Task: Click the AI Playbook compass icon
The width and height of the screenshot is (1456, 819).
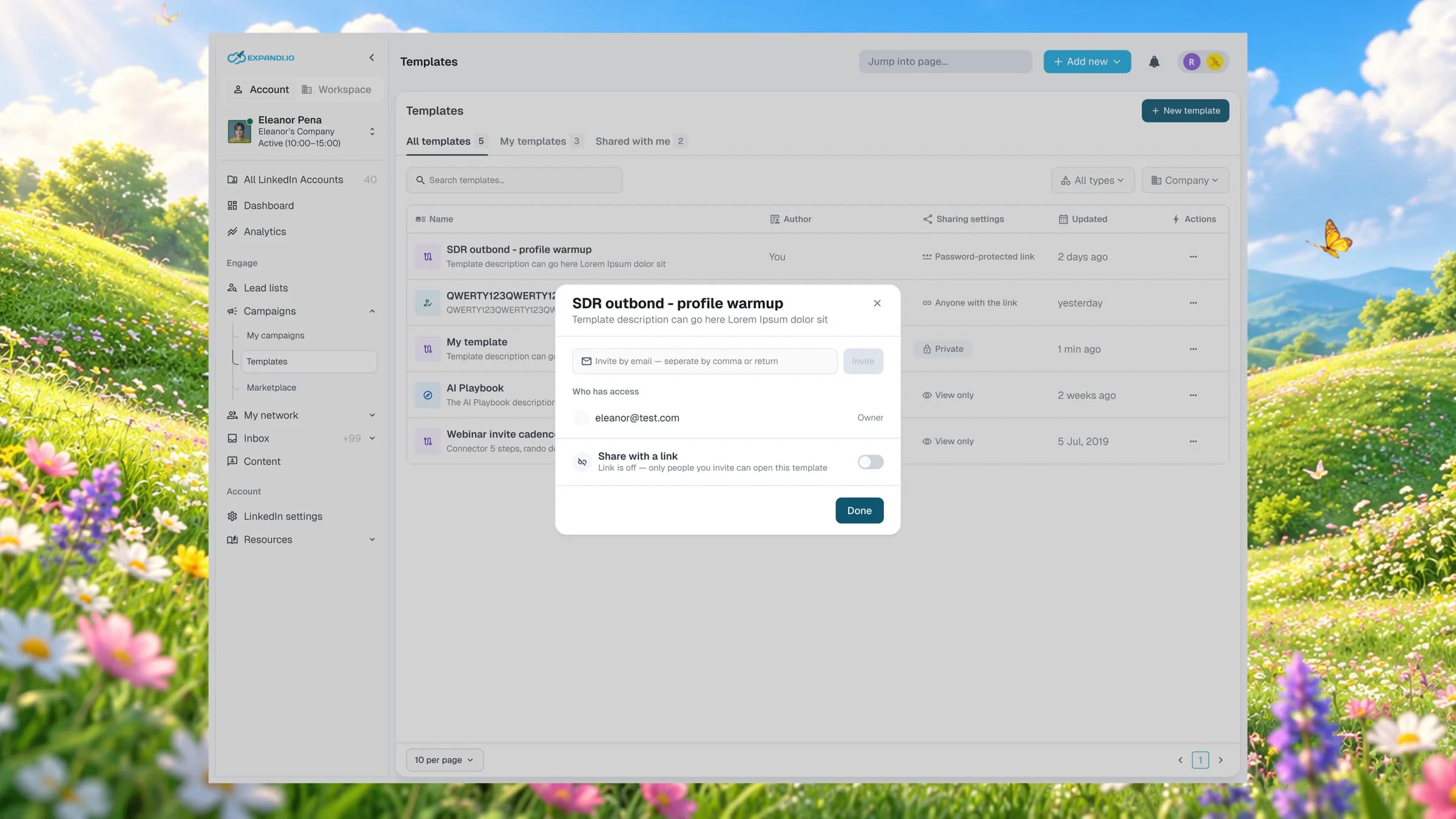Action: [x=428, y=395]
